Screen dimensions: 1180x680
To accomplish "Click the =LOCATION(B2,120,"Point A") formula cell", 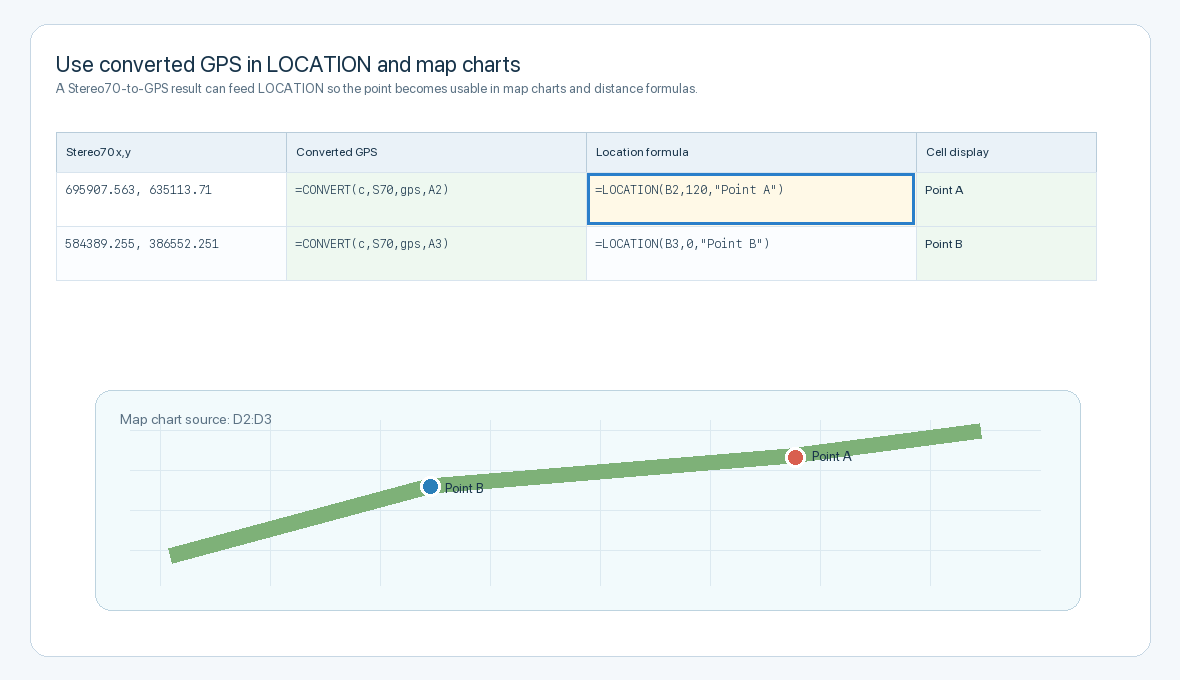I will point(751,199).
